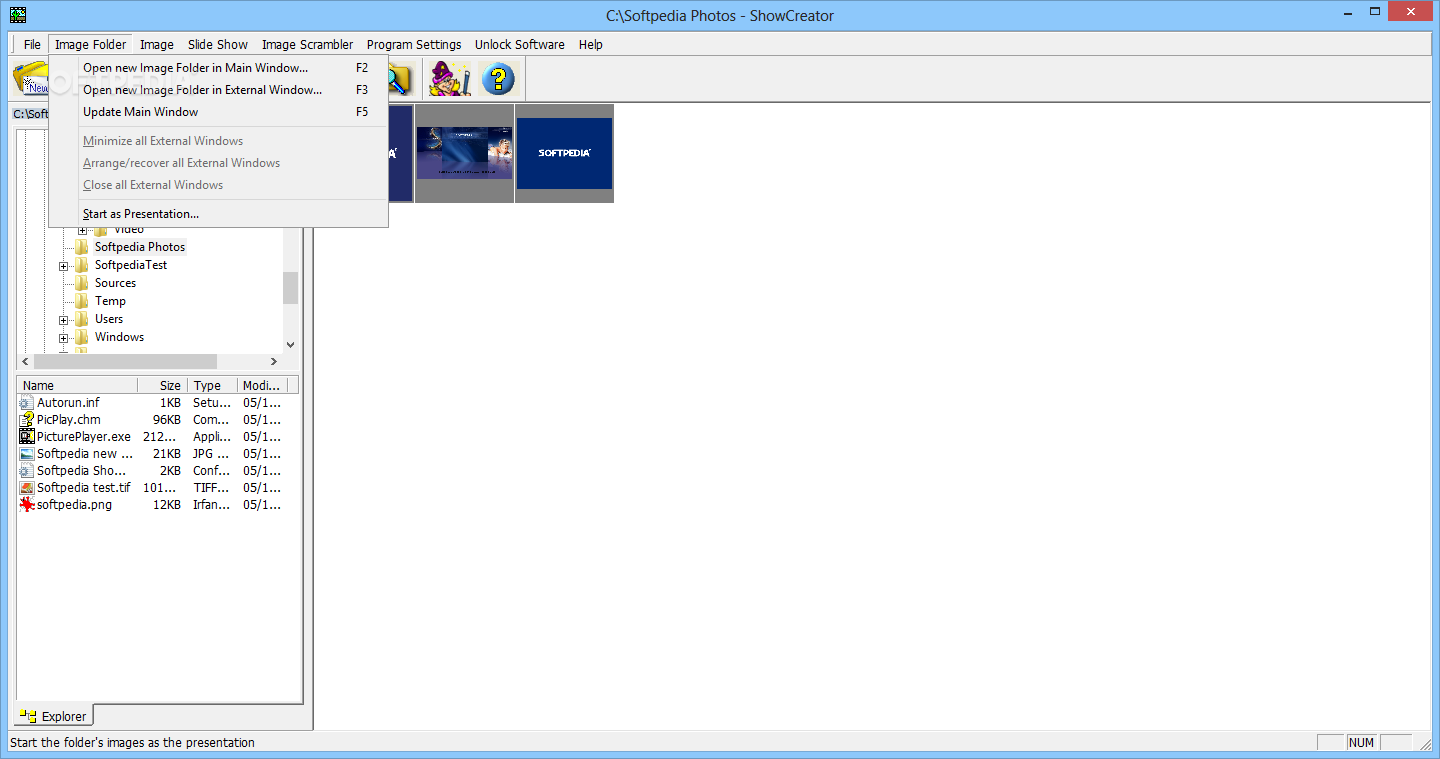The width and height of the screenshot is (1440, 759).
Task: Open the File menu
Action: click(x=32, y=44)
